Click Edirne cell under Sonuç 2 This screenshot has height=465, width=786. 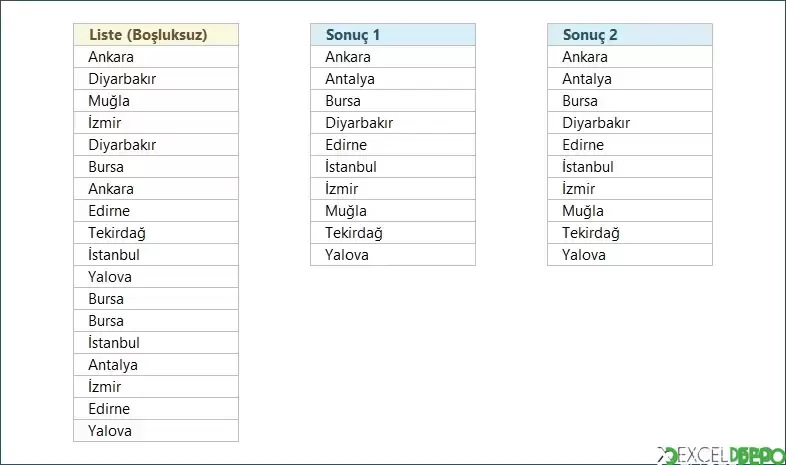pyautogui.click(x=630, y=145)
